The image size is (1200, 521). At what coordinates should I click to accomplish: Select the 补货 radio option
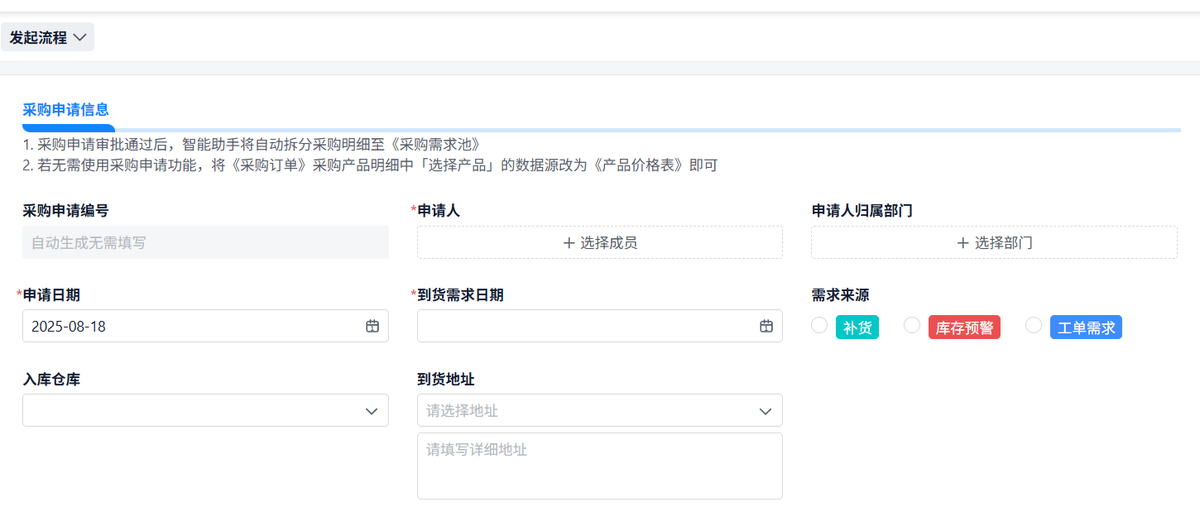point(819,326)
